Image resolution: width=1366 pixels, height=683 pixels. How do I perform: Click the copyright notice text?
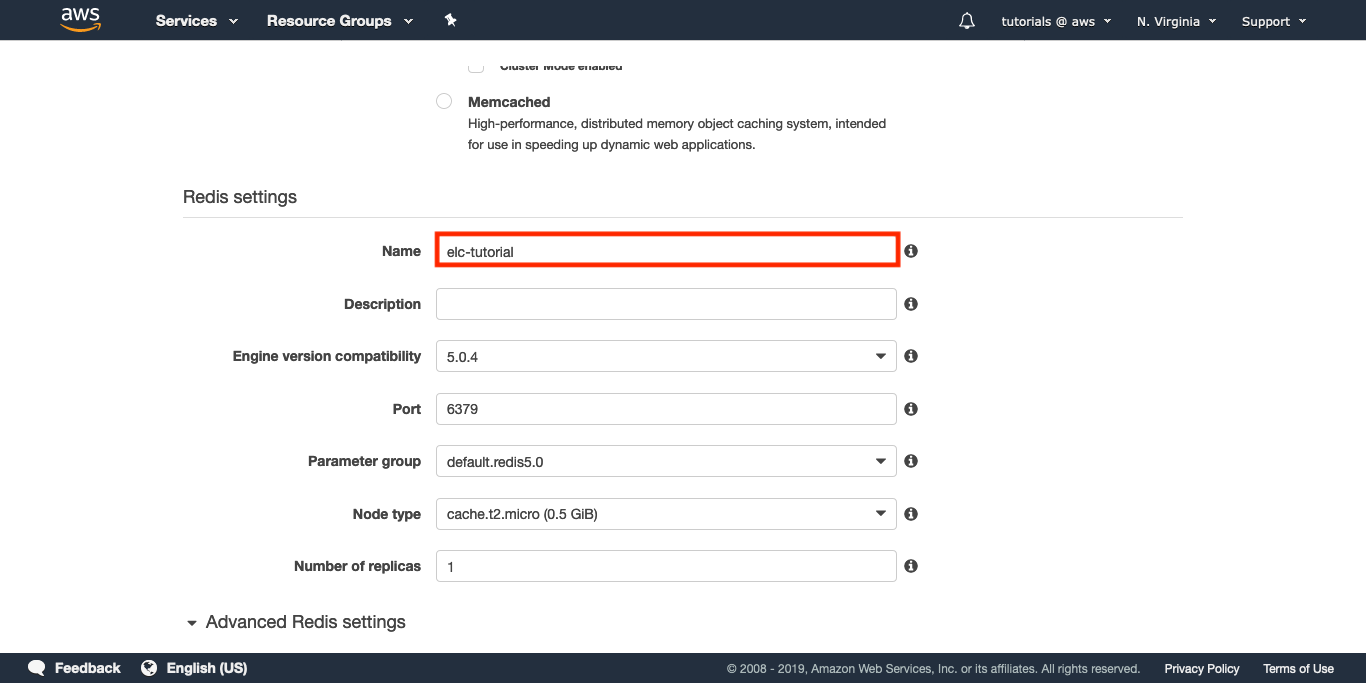pos(933,669)
